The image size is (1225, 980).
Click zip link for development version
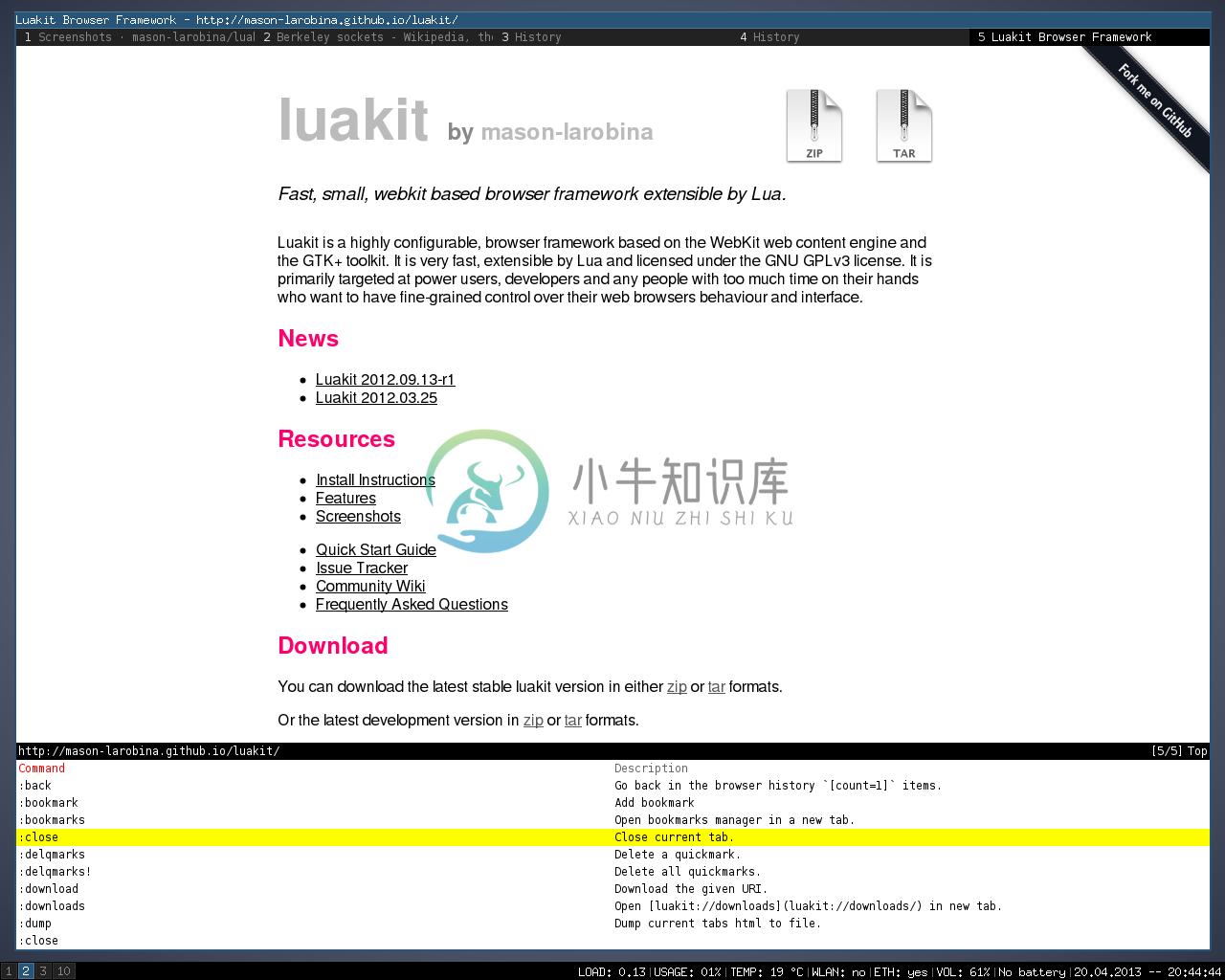pyautogui.click(x=533, y=721)
